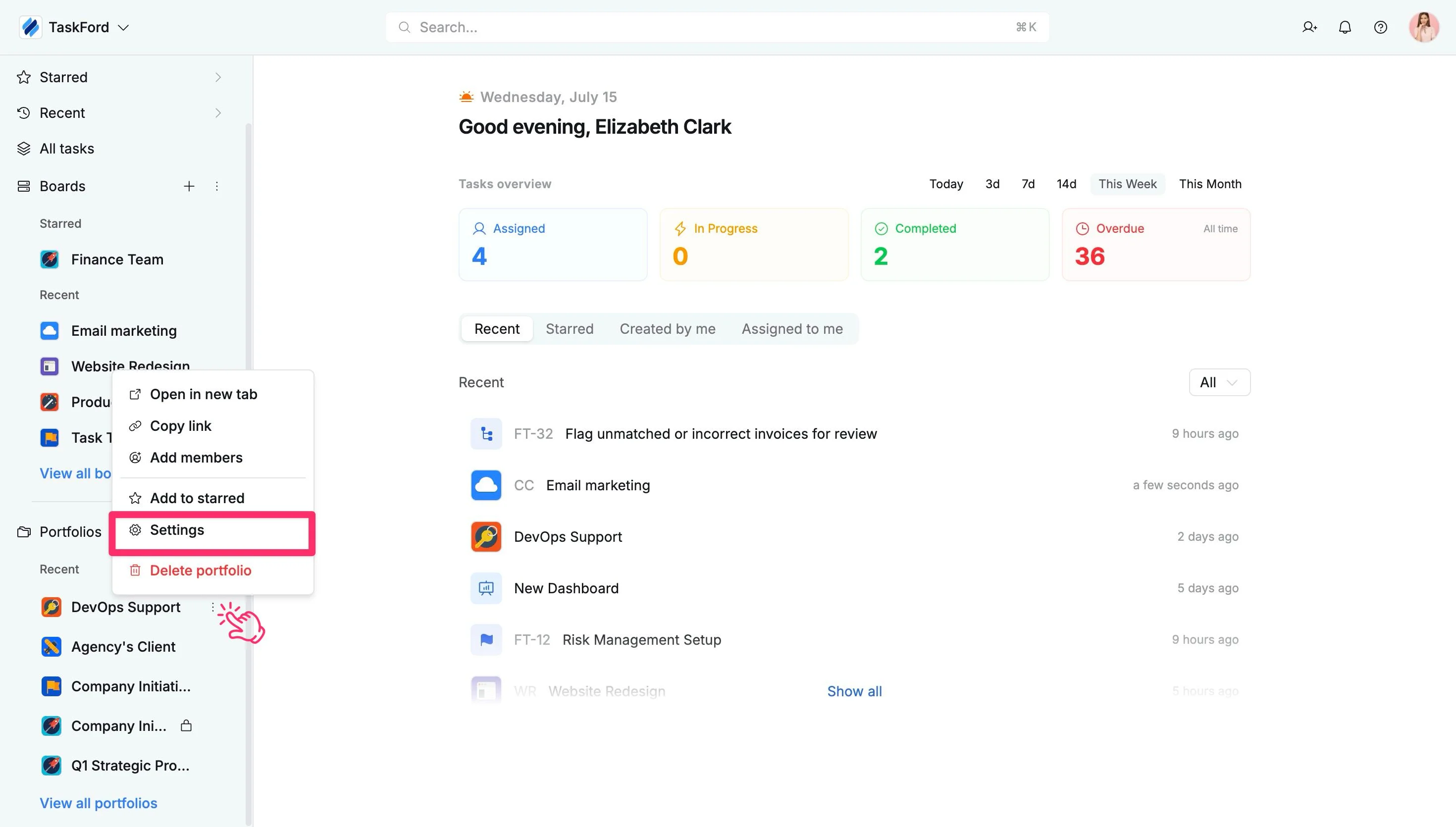Open Settings from the context menu
Image resolution: width=1456 pixels, height=827 pixels.
(x=213, y=530)
